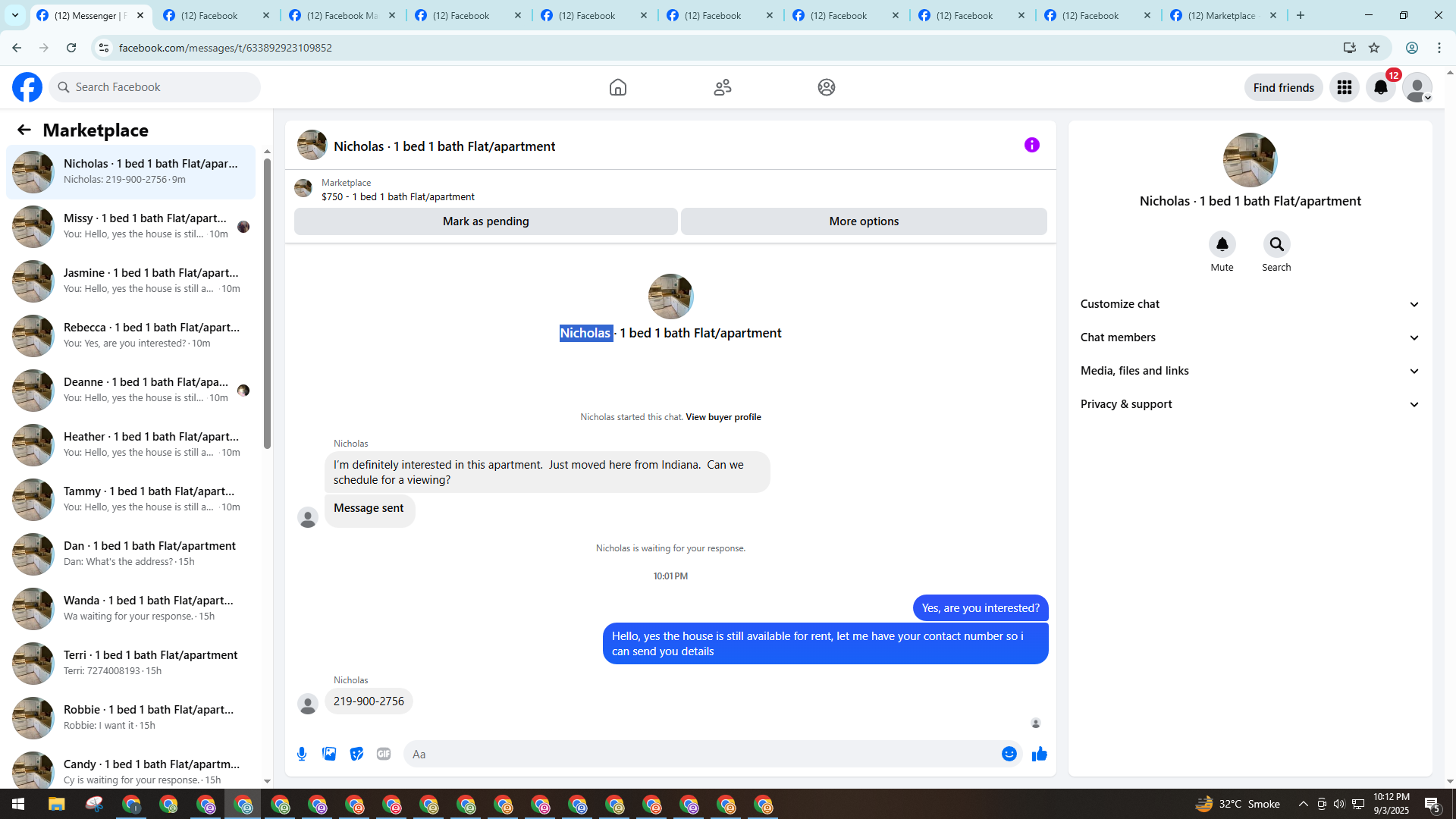Open the Dan conversation
1456x819 pixels.
tap(130, 554)
